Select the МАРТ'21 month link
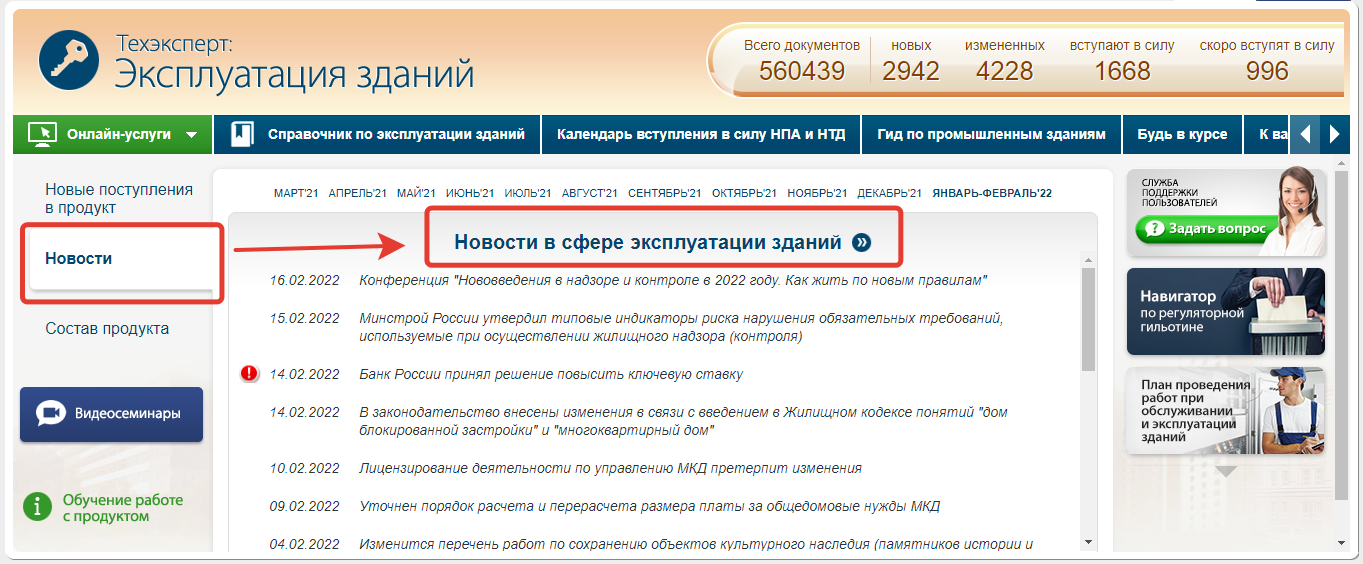Viewport: 1363px width, 564px height. tap(297, 193)
